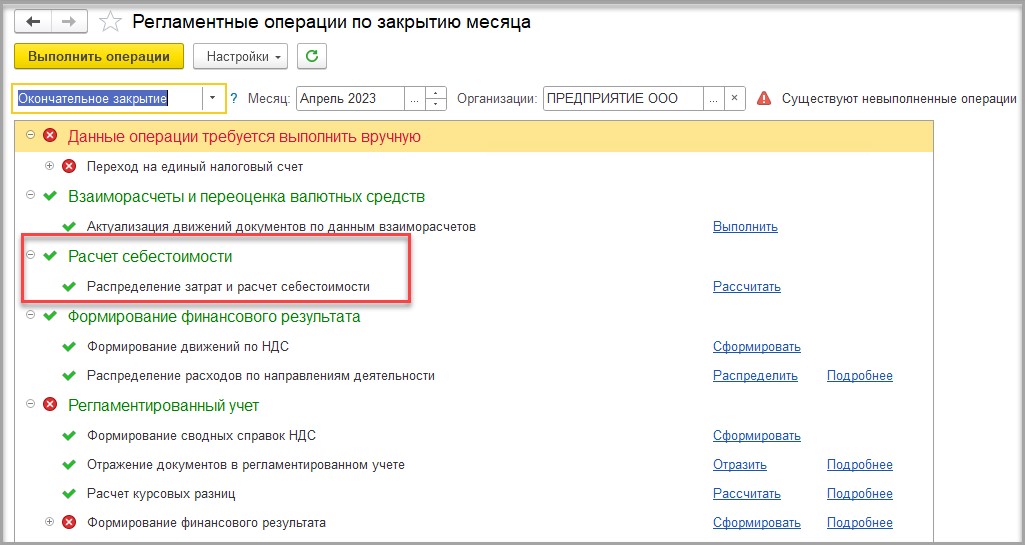Refresh the operations list with green arrow
The height and width of the screenshot is (545, 1025).
[x=312, y=56]
